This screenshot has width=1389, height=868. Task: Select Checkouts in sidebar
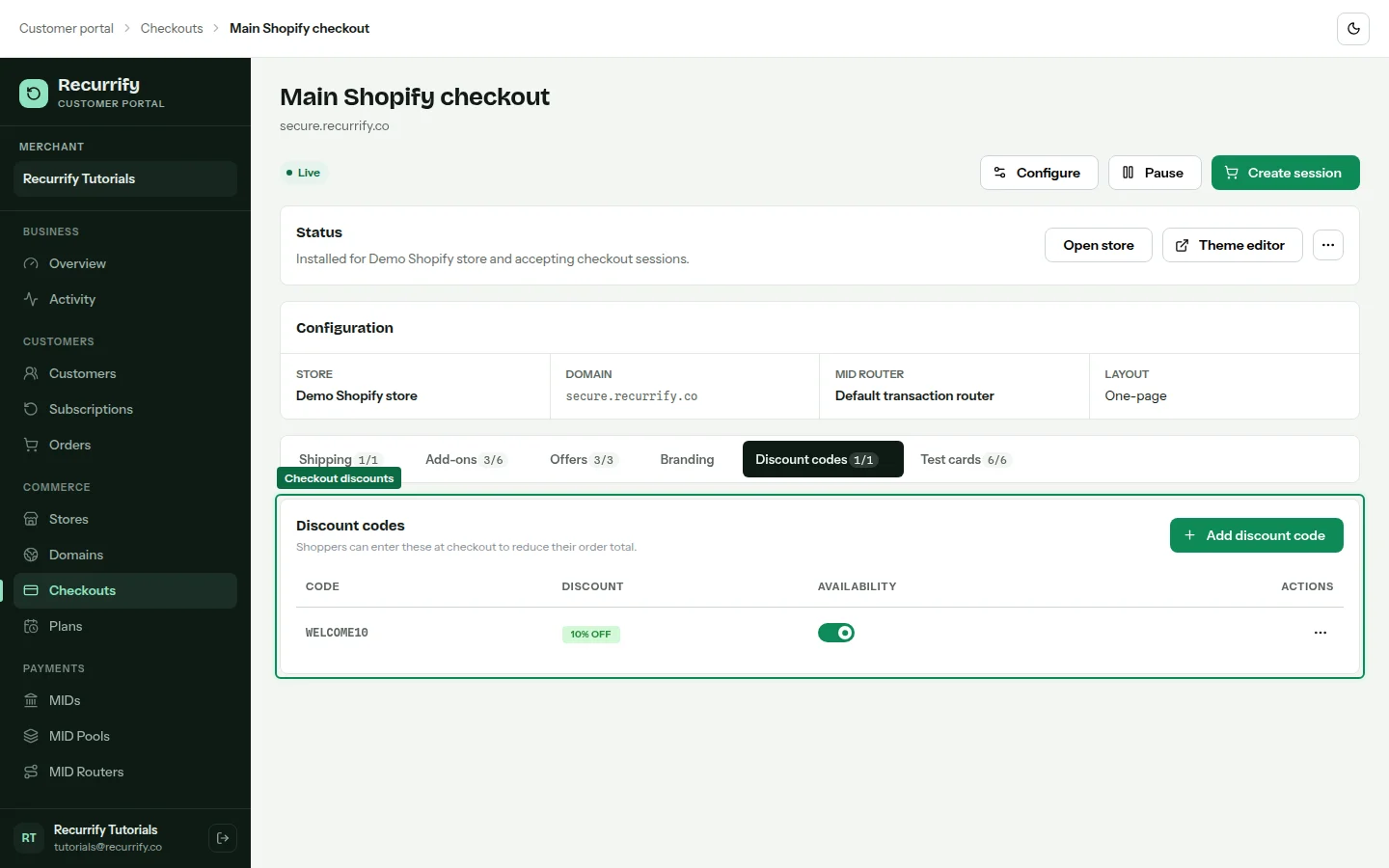(x=125, y=590)
